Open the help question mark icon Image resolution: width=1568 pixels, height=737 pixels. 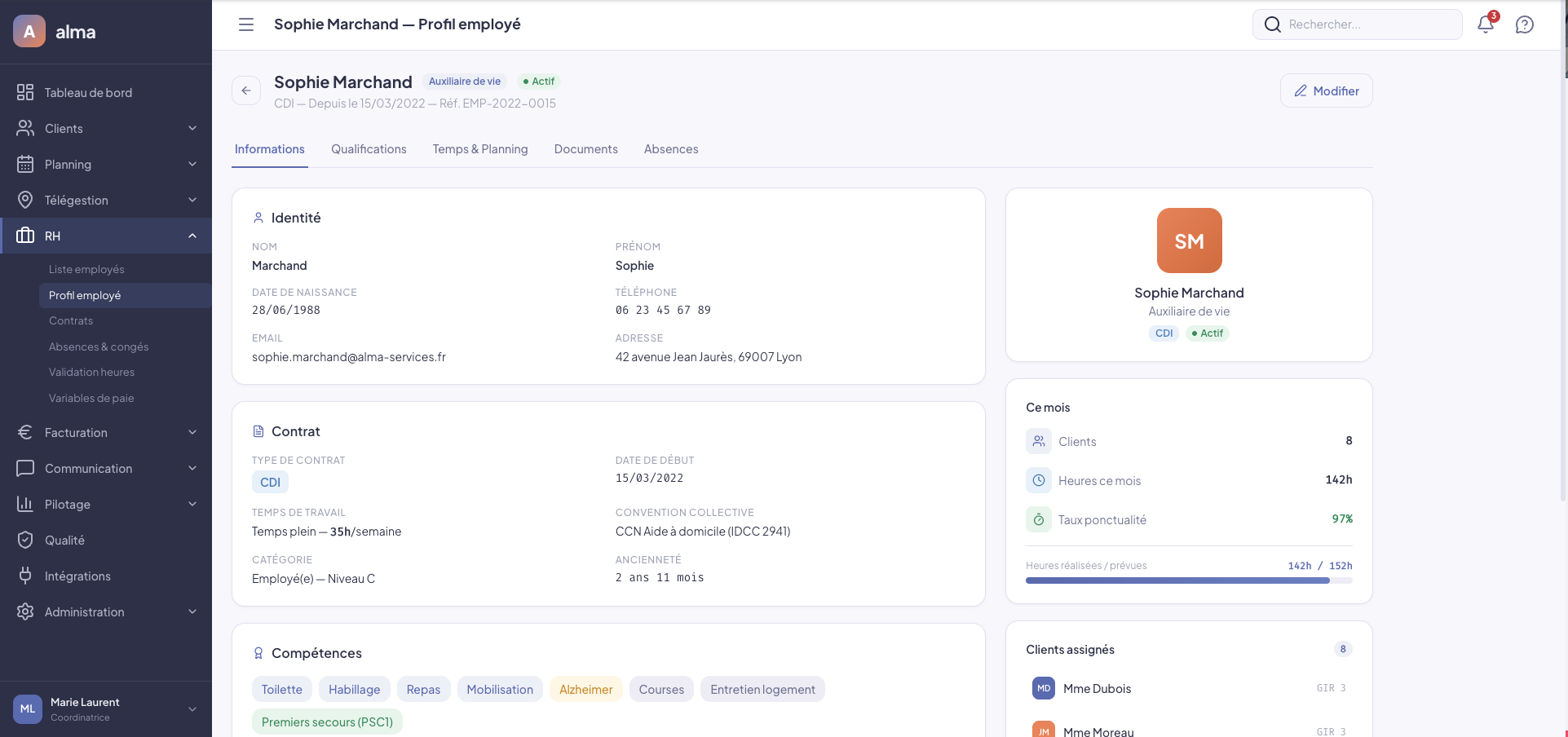[x=1524, y=24]
